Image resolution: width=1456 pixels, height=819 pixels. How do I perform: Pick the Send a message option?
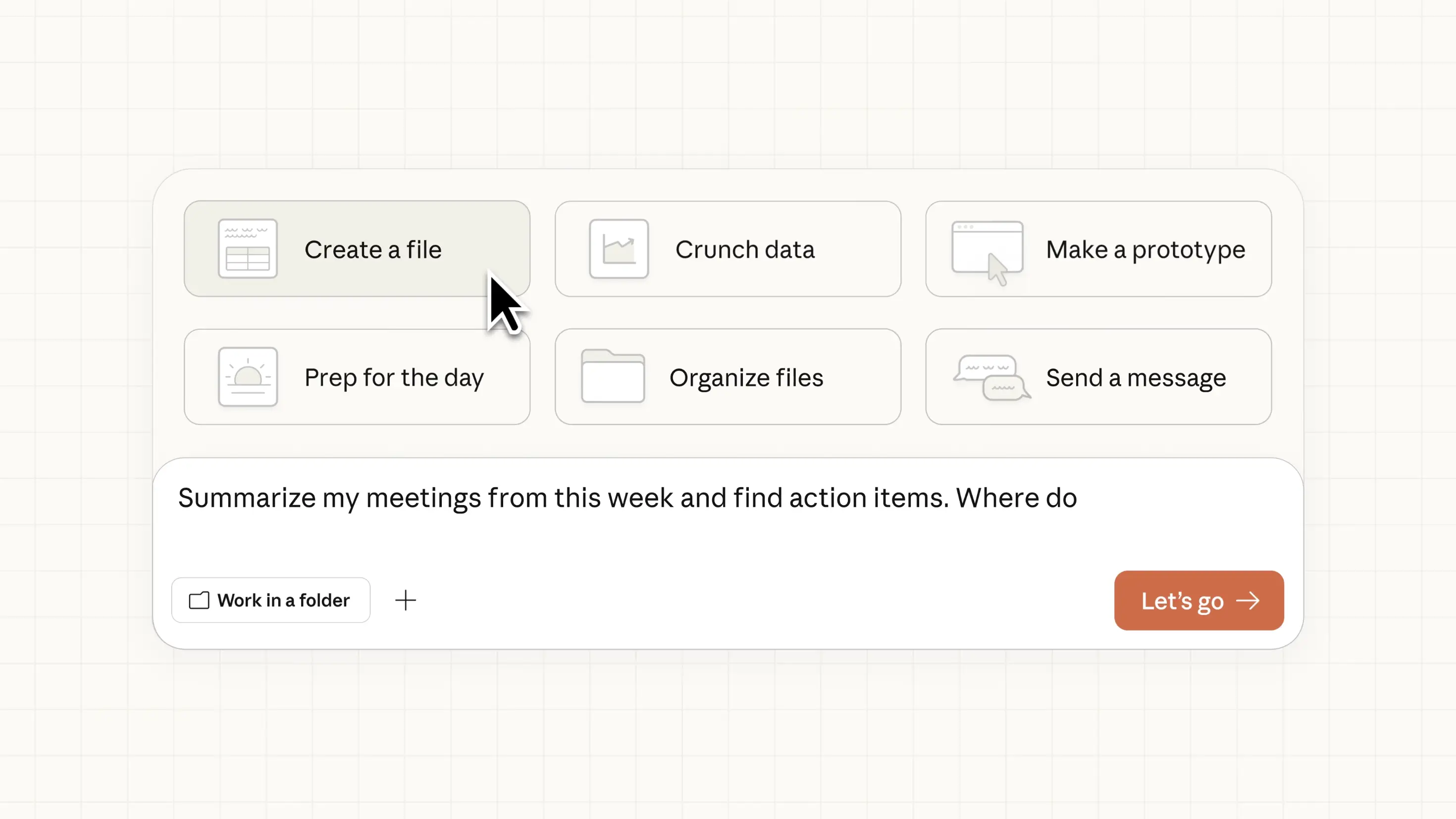click(x=1098, y=377)
